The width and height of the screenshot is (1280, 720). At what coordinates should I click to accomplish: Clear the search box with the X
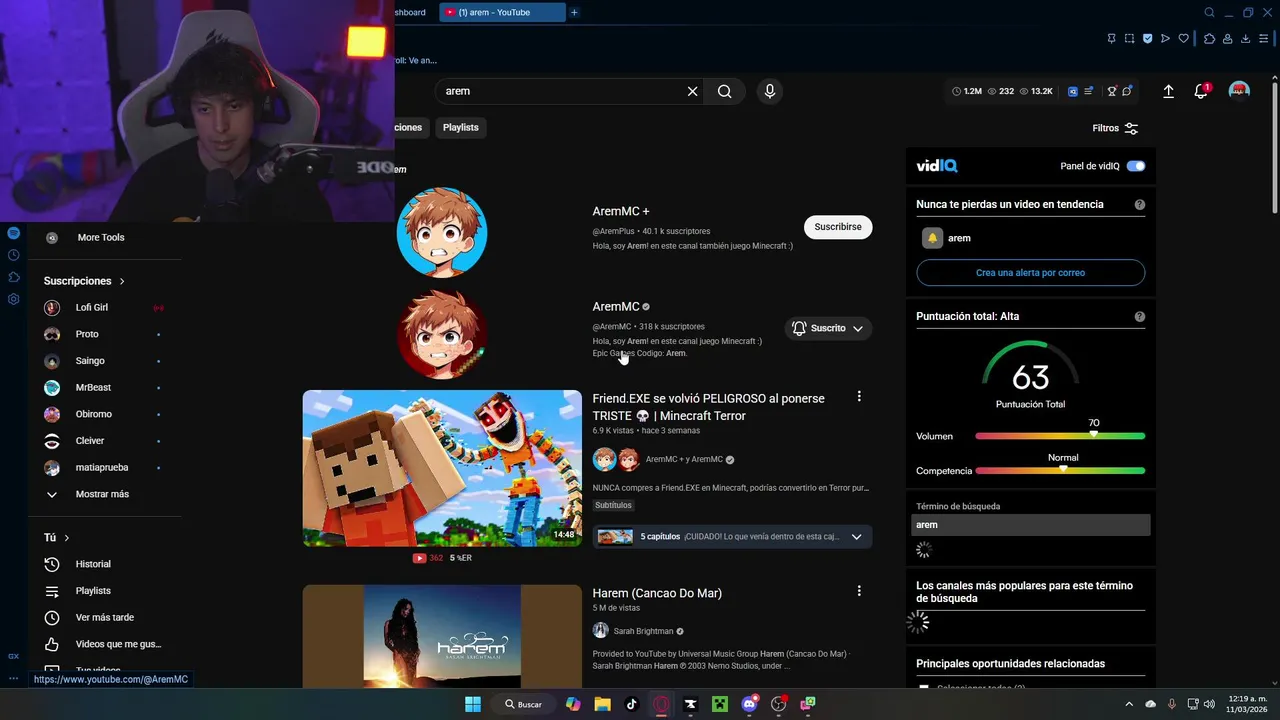[x=692, y=91]
